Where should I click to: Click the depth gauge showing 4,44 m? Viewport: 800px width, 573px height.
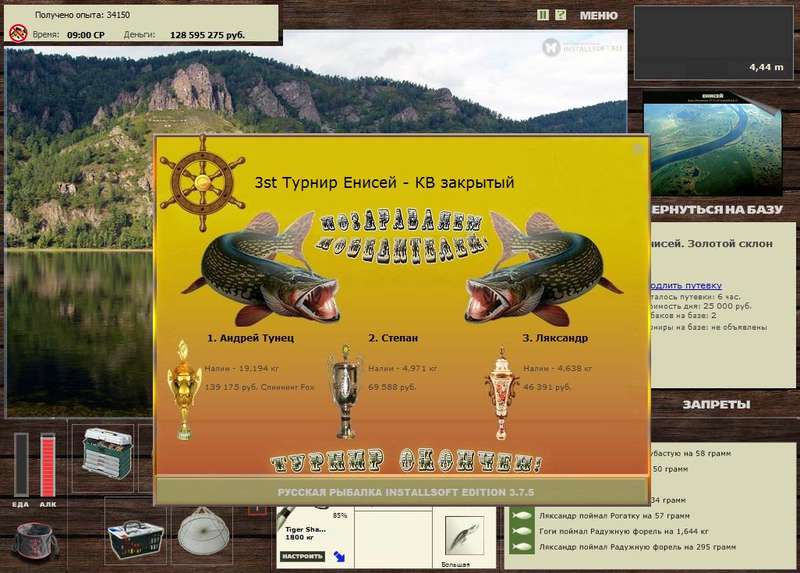point(713,43)
